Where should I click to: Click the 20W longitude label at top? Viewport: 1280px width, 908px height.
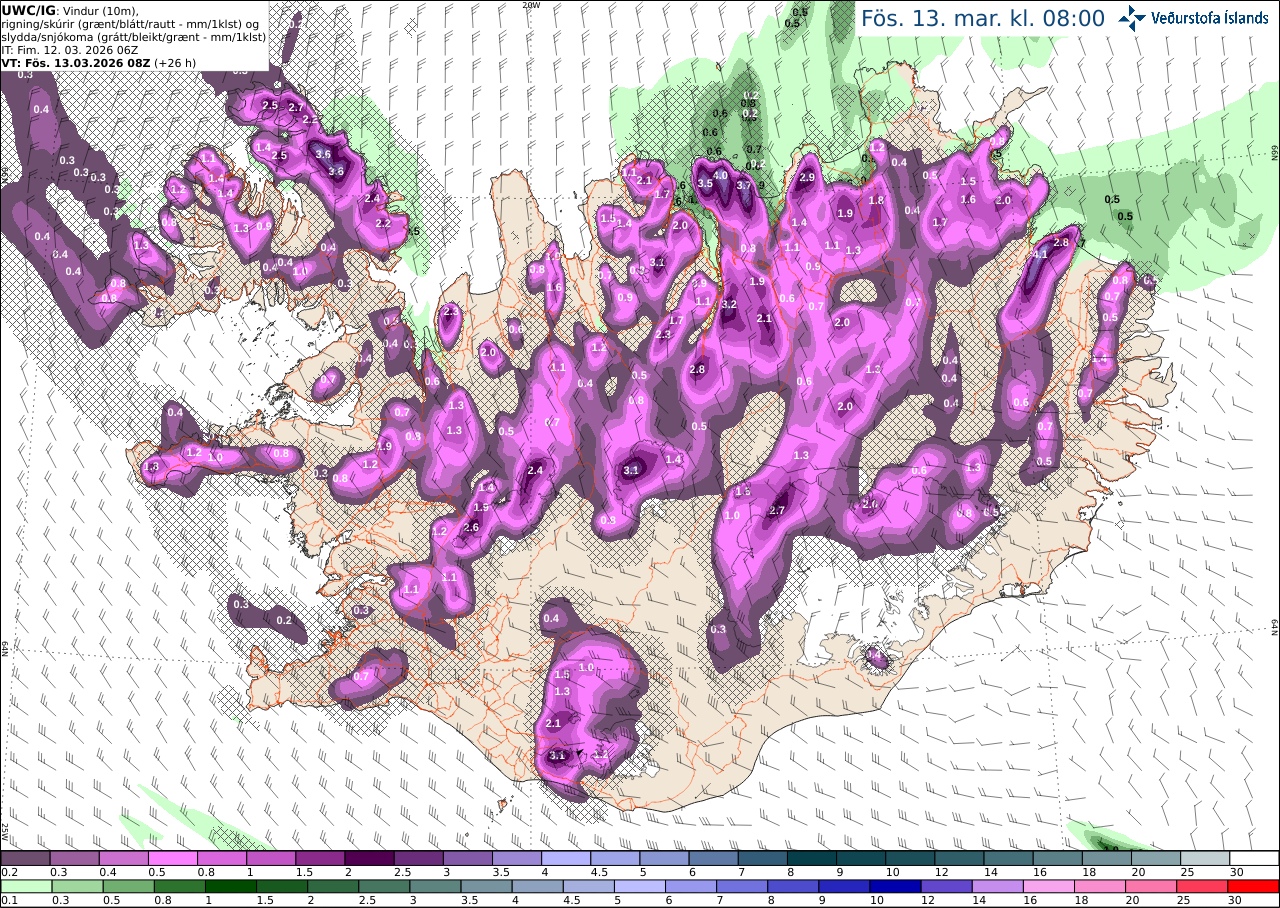pyautogui.click(x=531, y=5)
